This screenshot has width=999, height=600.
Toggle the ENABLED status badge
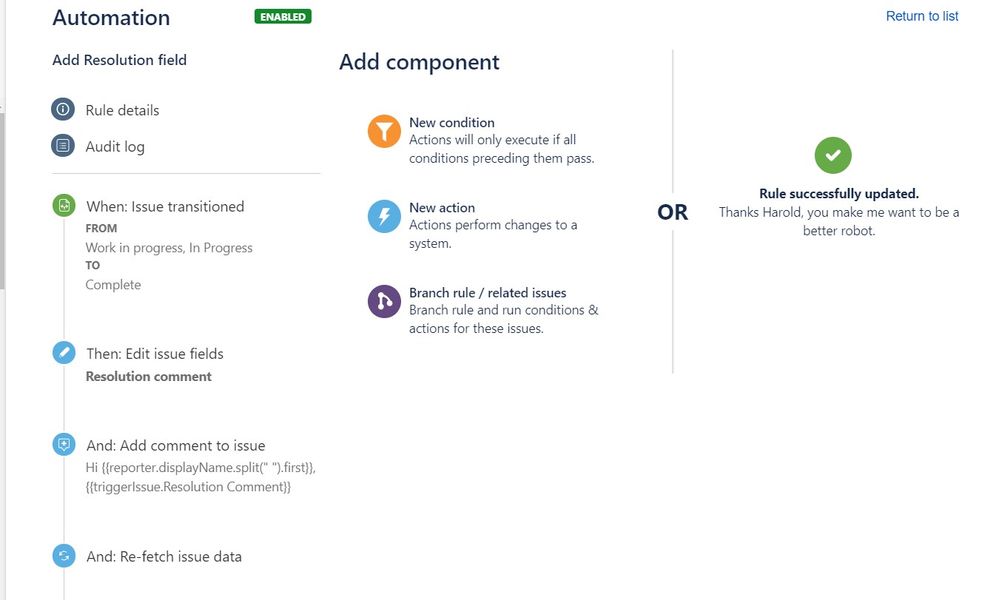point(282,17)
